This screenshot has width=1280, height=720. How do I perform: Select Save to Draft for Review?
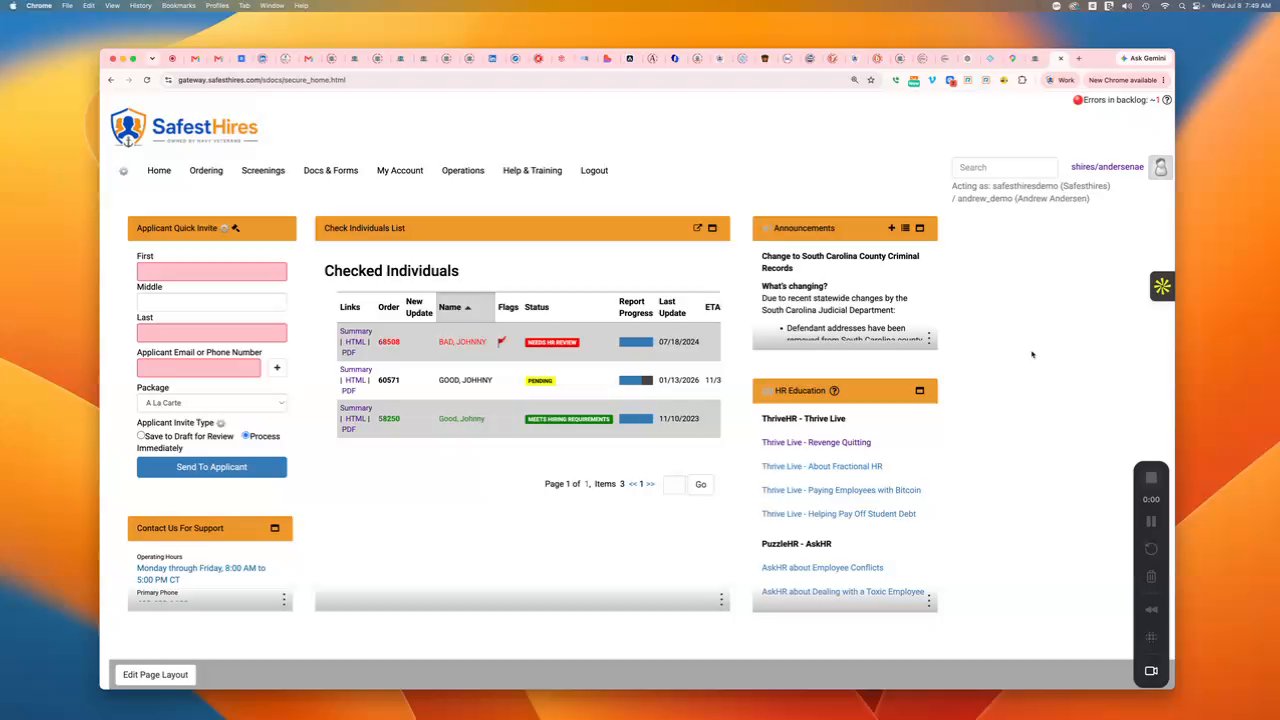point(141,436)
